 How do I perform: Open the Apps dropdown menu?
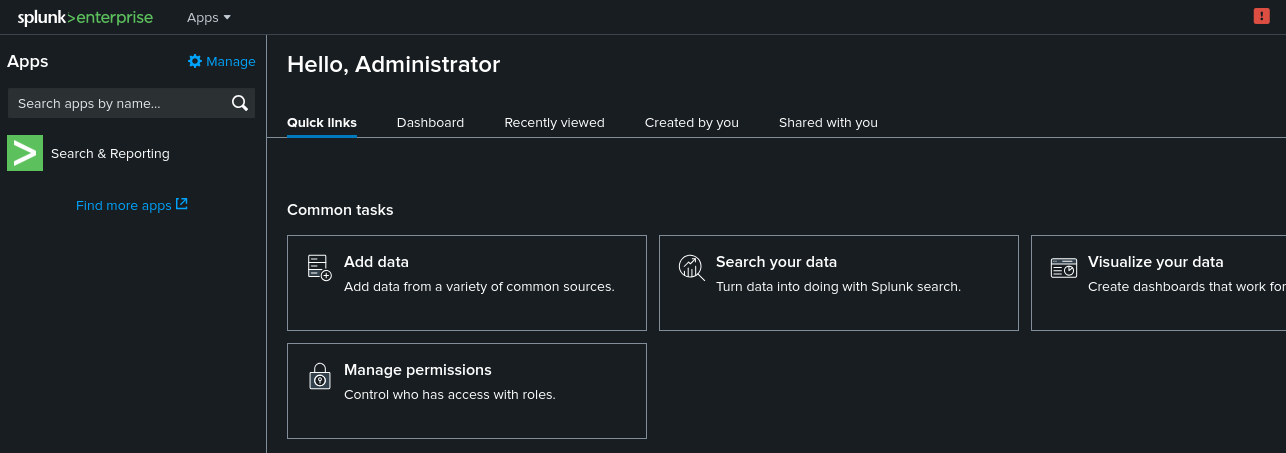[209, 17]
